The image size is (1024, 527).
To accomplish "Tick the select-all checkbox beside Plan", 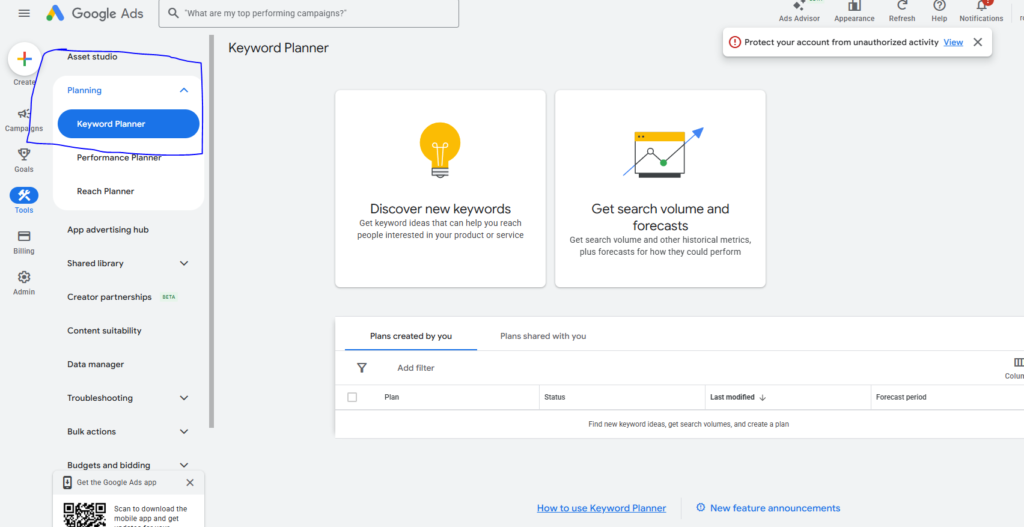I will (x=352, y=397).
